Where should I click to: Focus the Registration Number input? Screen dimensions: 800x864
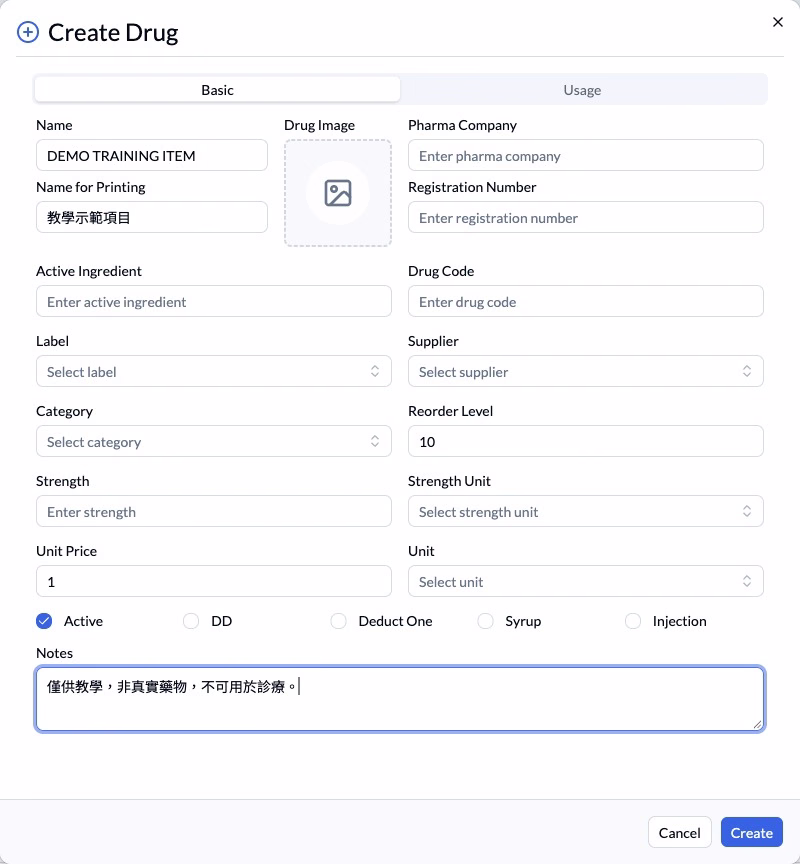(x=586, y=217)
